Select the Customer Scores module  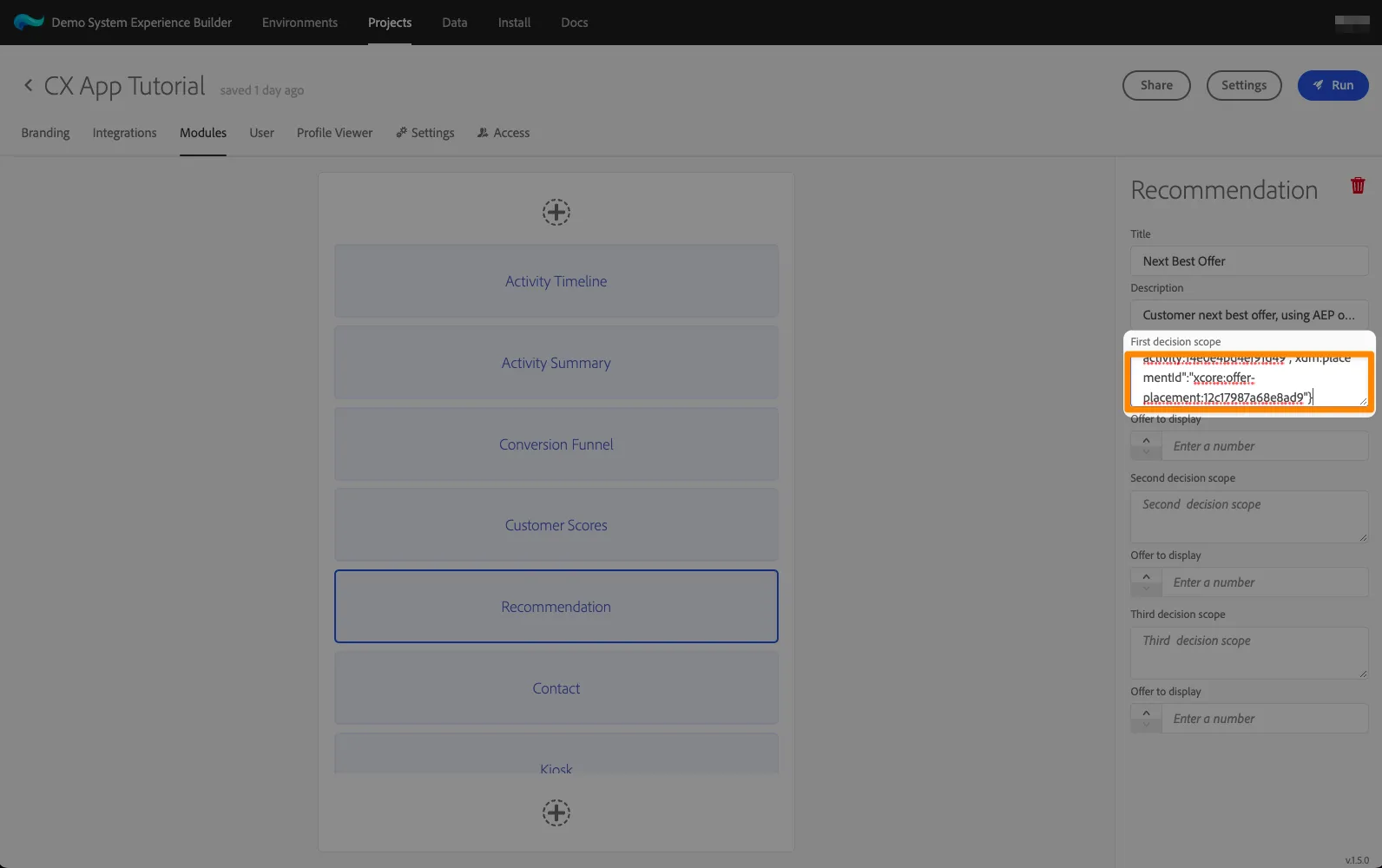(556, 525)
